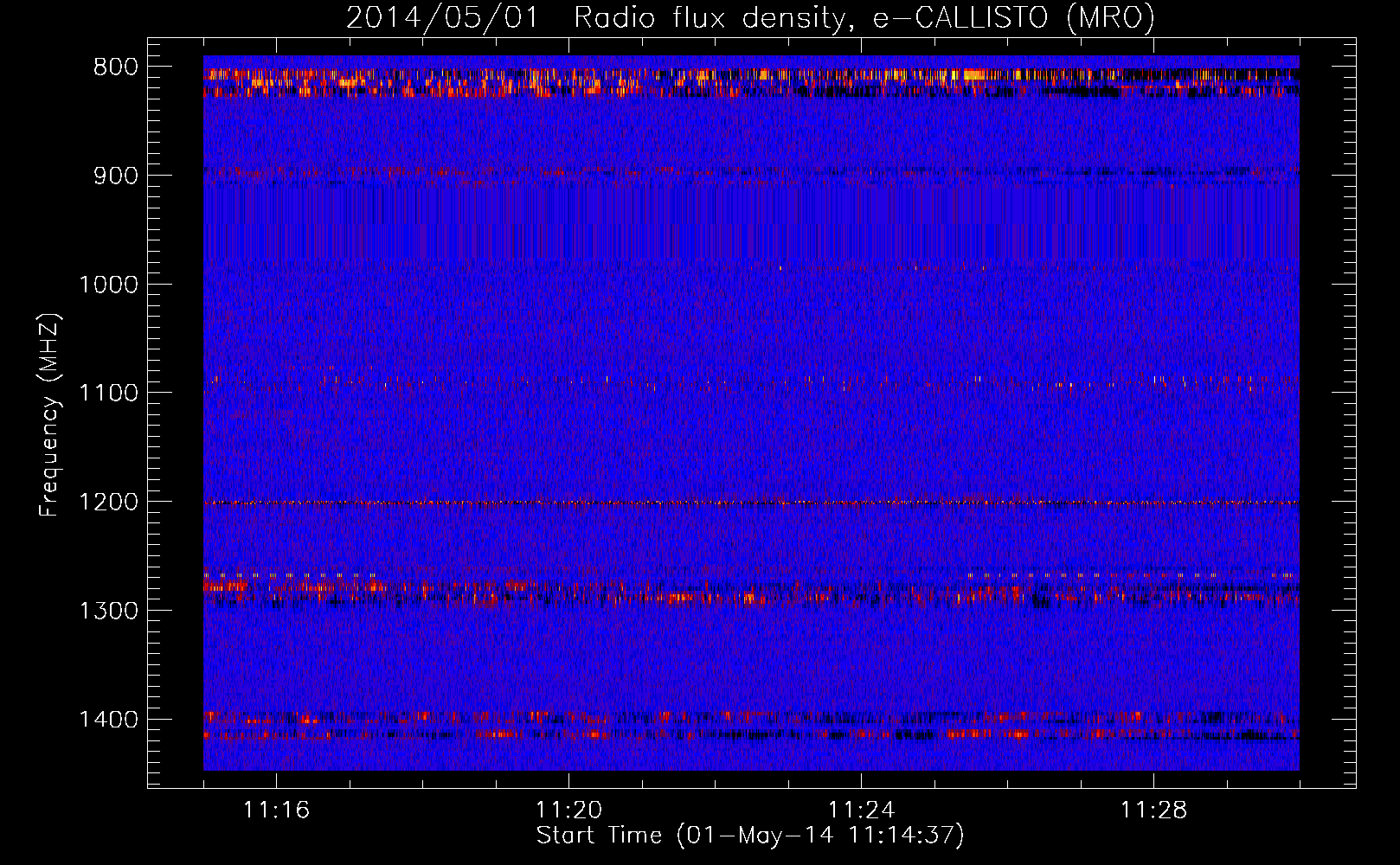Select the frequency axis label '1100'
Screen dimensions: 1400x865
[109, 394]
